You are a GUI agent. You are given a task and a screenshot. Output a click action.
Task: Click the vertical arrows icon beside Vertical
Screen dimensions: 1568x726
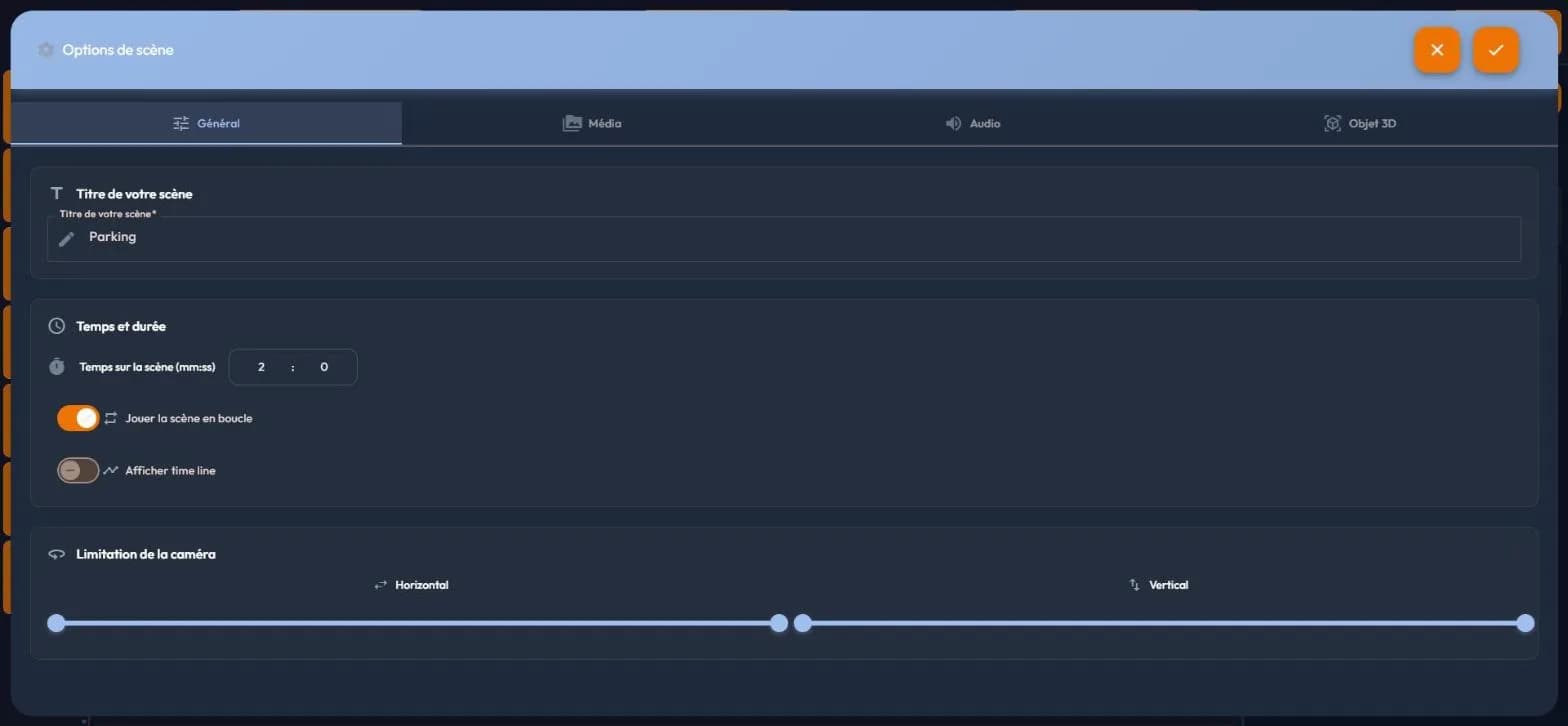coord(1135,585)
